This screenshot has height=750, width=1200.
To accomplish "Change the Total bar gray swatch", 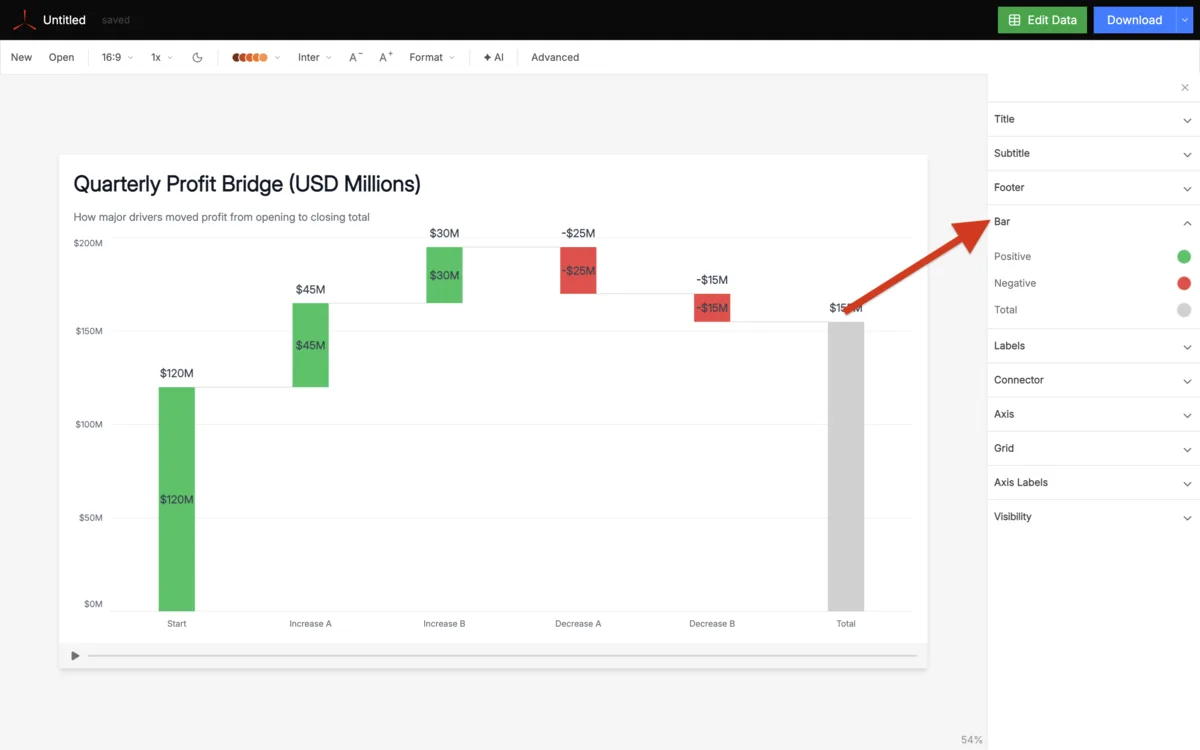I will tap(1184, 310).
